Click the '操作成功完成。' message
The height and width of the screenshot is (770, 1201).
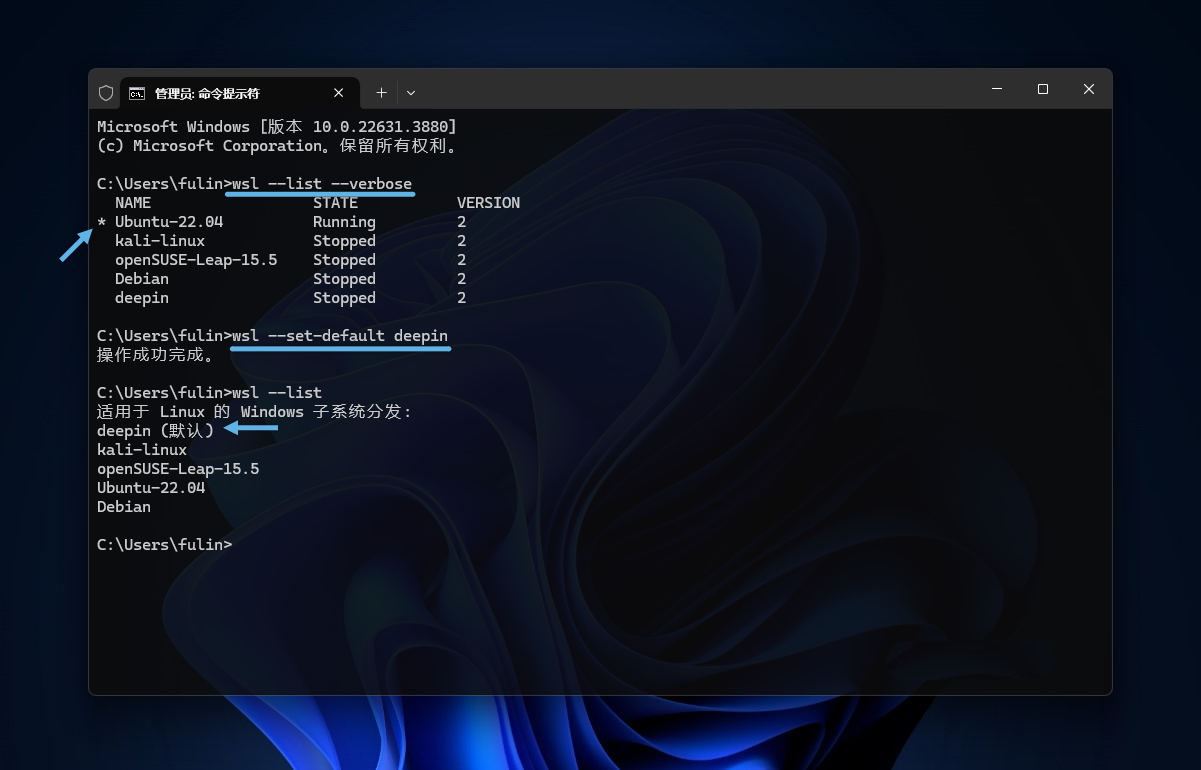click(x=156, y=355)
